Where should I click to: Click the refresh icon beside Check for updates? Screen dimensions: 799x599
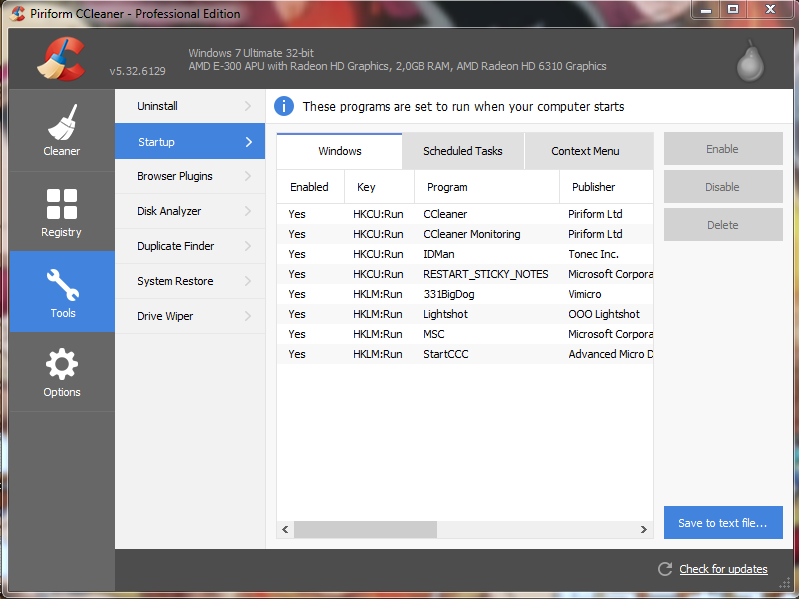(x=665, y=569)
